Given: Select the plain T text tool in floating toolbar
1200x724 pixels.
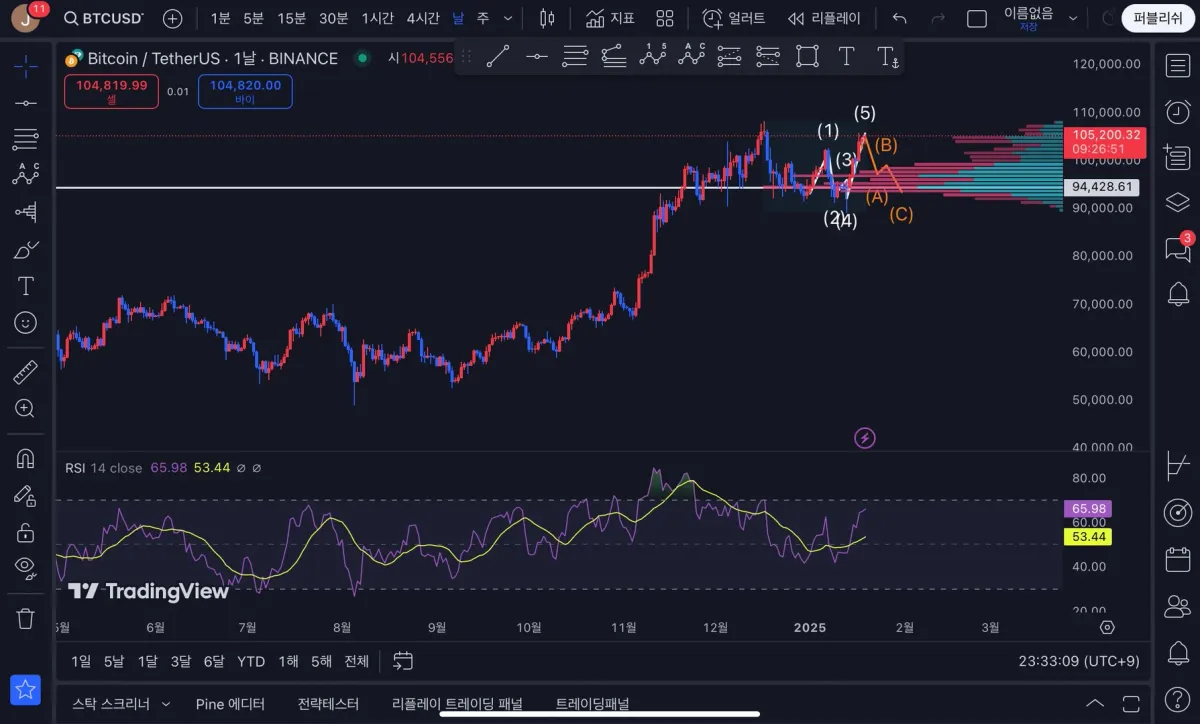Looking at the screenshot, I should pyautogui.click(x=847, y=57).
